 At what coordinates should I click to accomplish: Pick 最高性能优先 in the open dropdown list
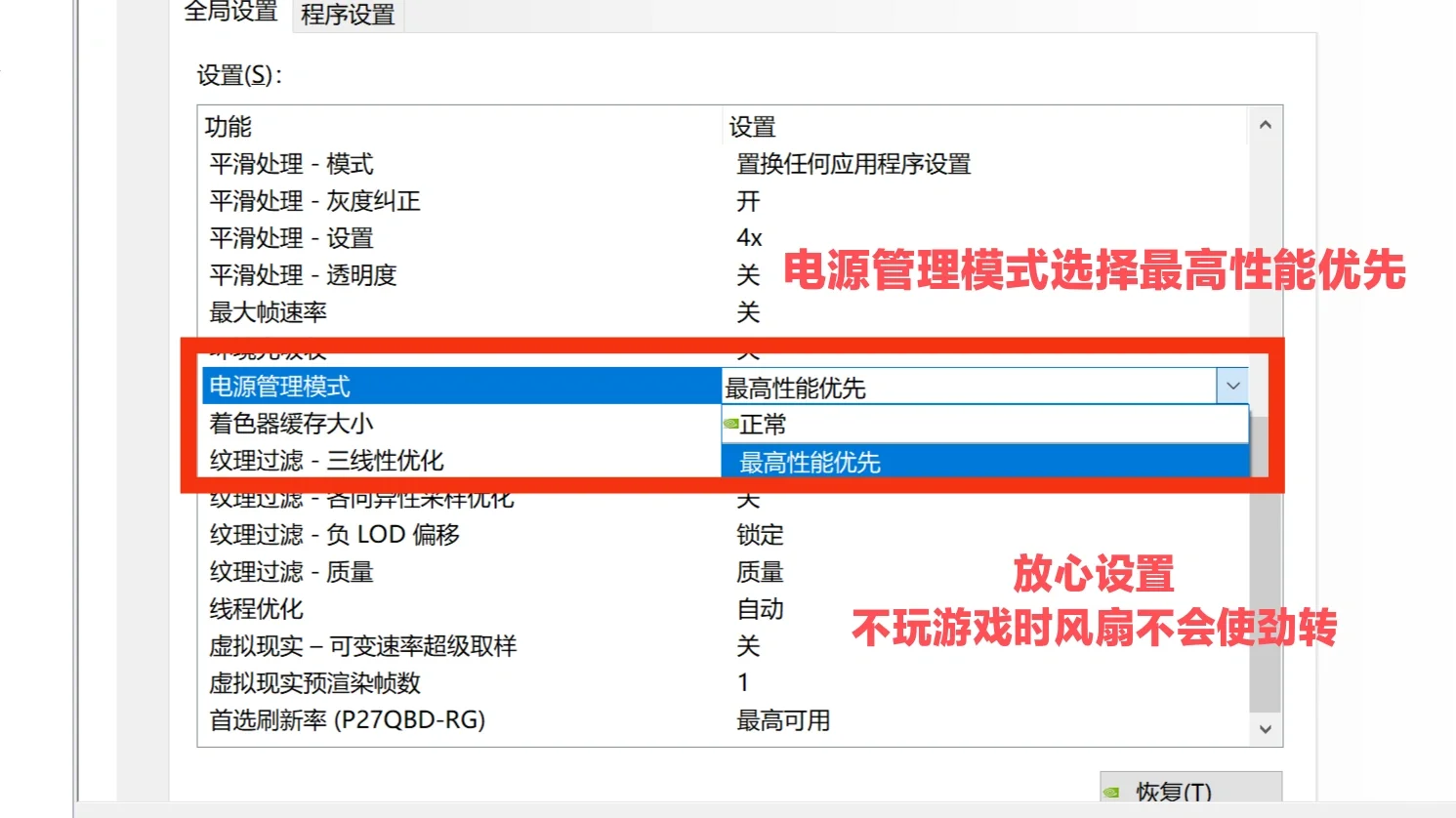click(x=985, y=462)
